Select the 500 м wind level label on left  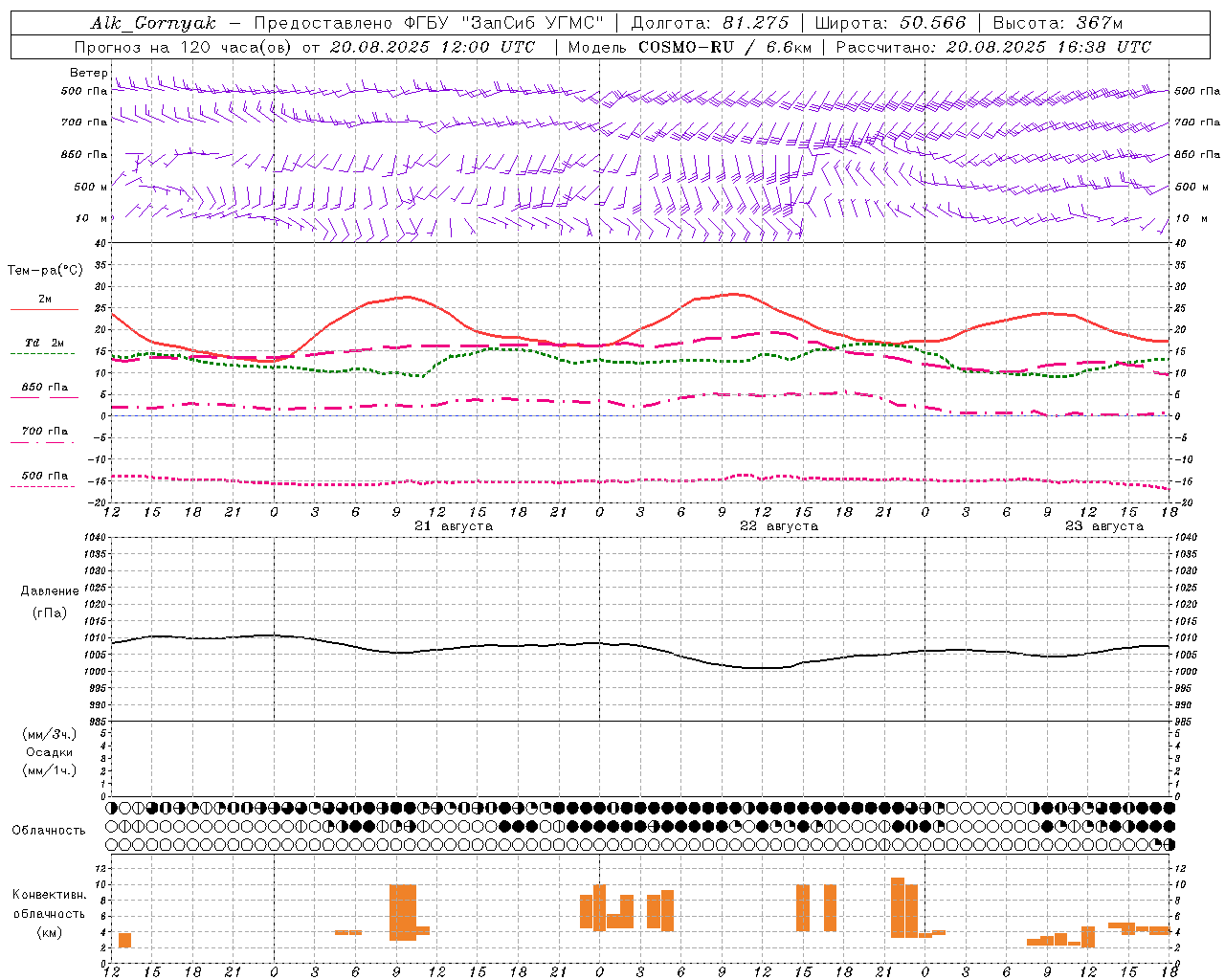91,187
